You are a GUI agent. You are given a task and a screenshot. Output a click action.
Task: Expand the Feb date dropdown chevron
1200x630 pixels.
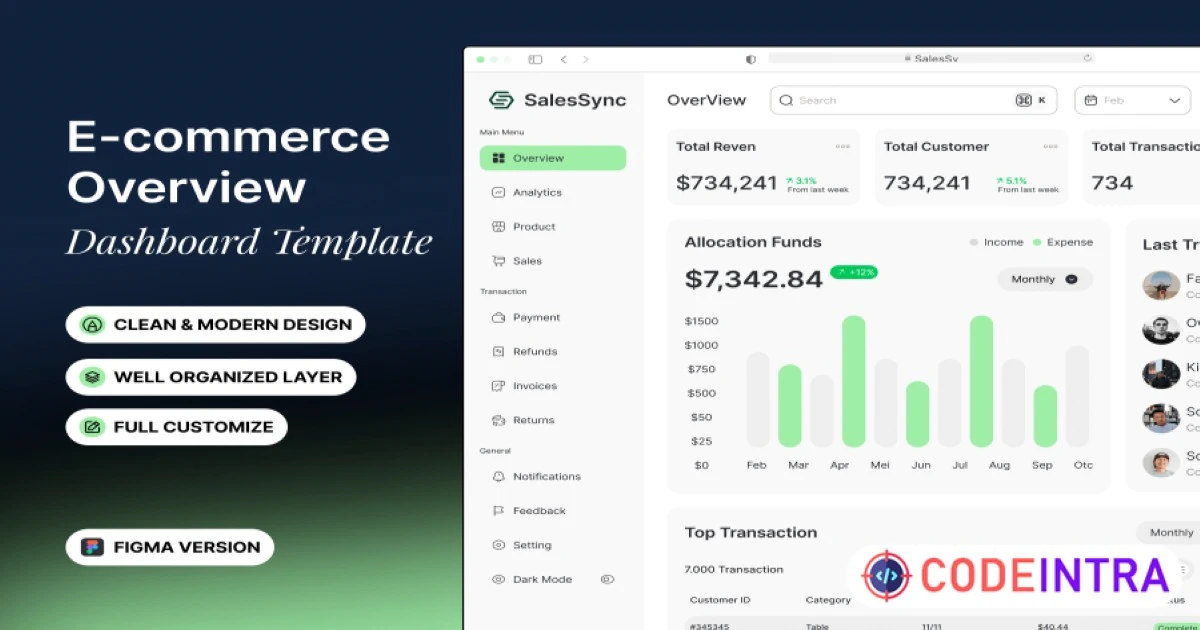[1175, 101]
